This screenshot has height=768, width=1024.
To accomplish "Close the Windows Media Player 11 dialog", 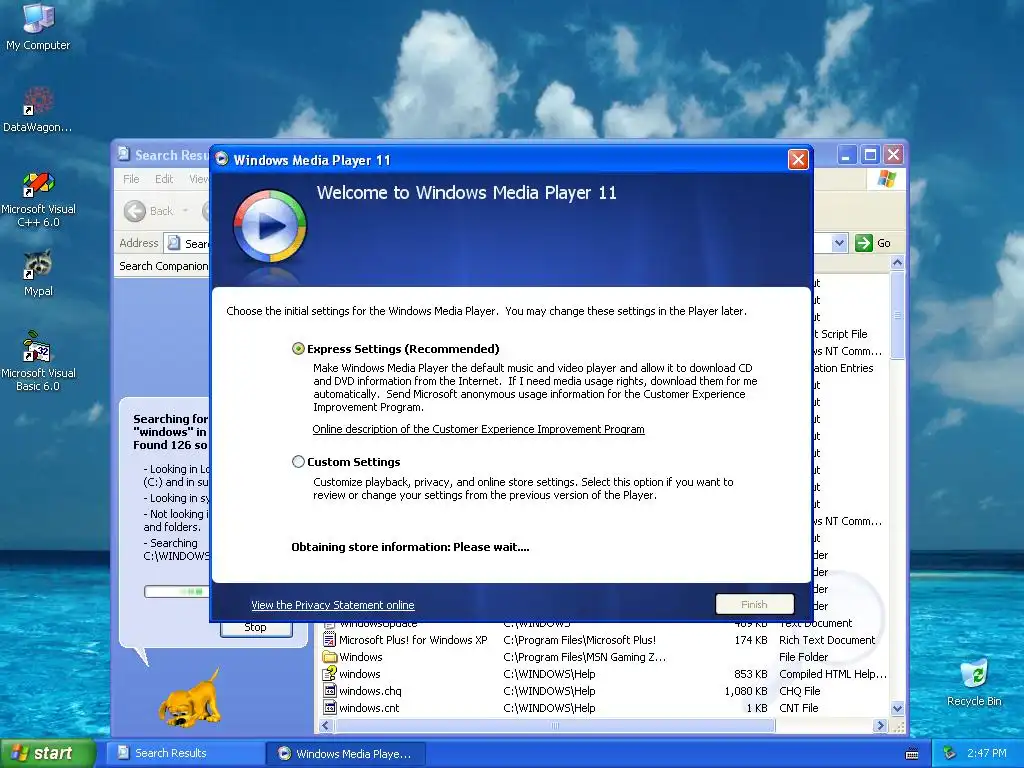I will (x=798, y=159).
